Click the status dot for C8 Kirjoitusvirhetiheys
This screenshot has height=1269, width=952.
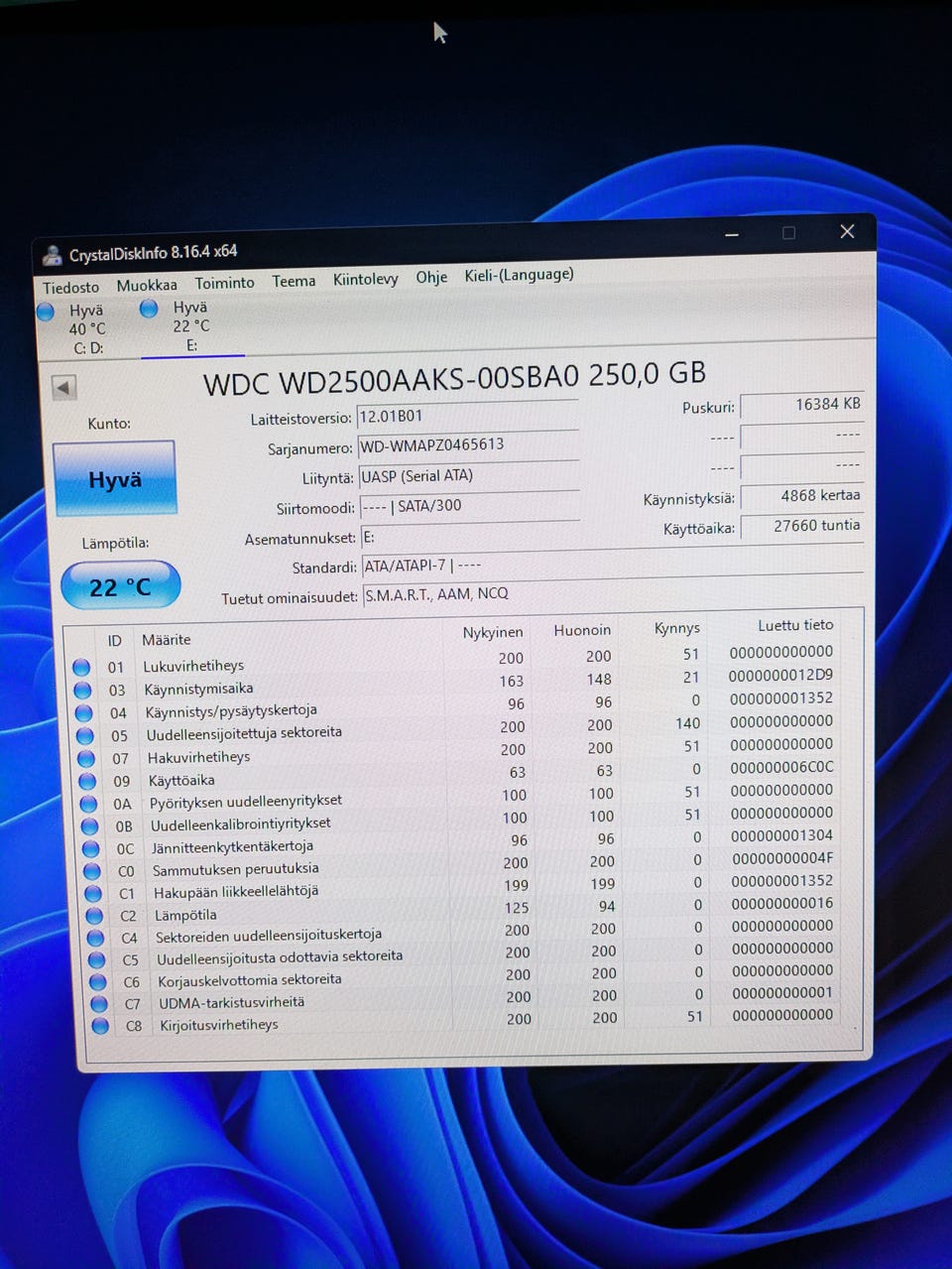pyautogui.click(x=99, y=1027)
